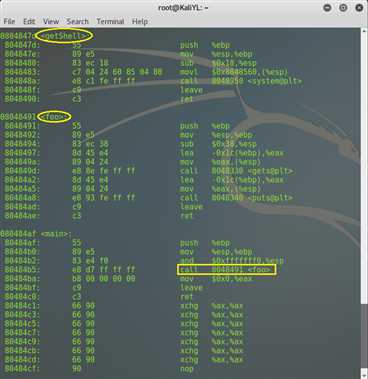Click the window title root@KaliYL
This screenshot has width=368, height=379.
(x=183, y=7)
